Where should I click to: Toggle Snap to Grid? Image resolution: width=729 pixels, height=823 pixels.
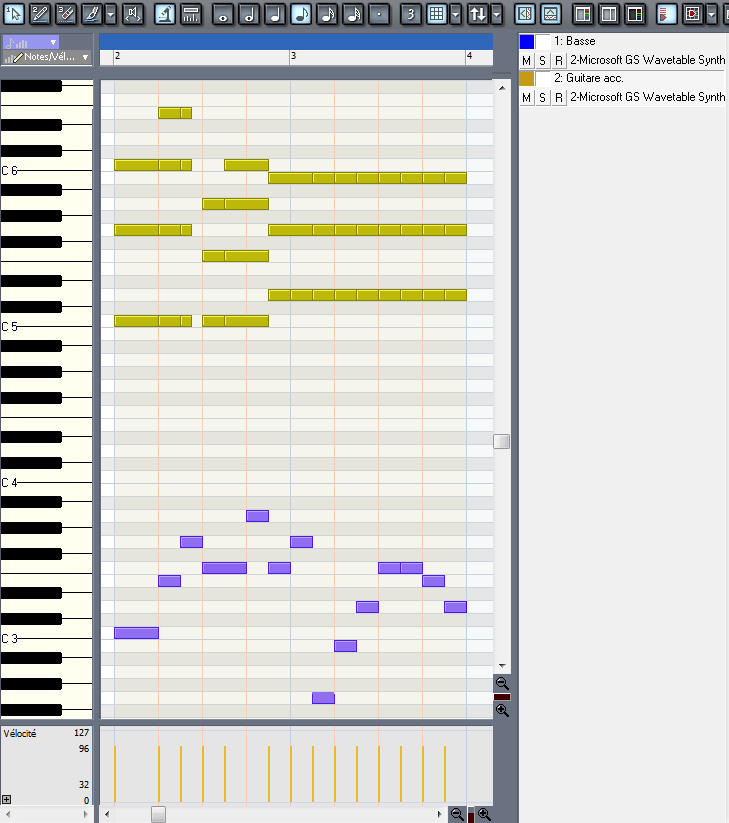click(x=437, y=14)
